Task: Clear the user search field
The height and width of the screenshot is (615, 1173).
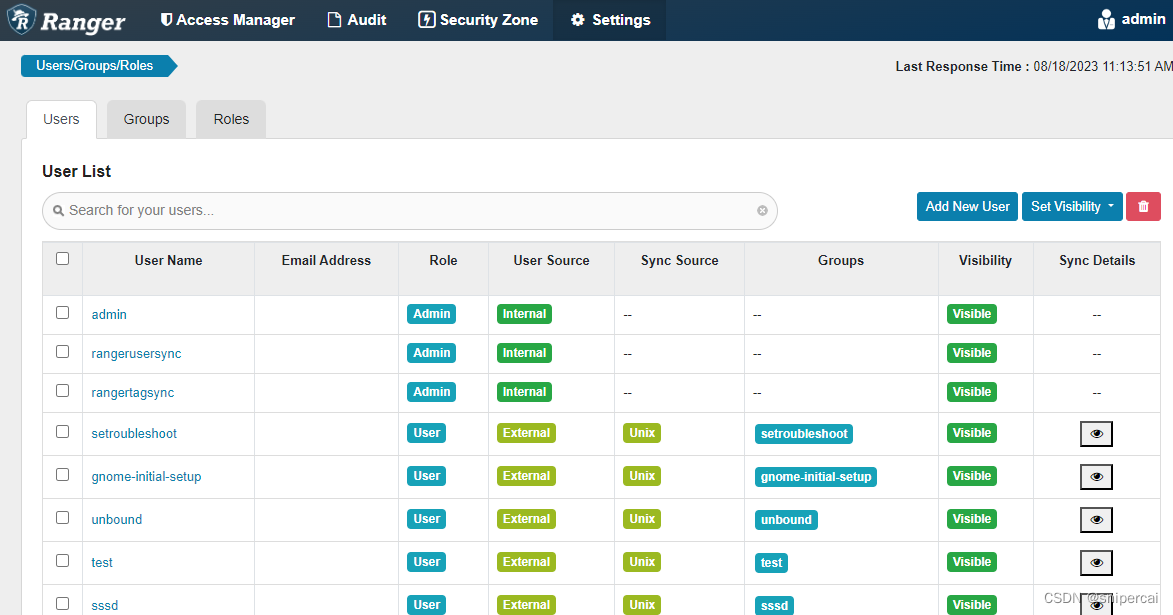Action: pos(762,210)
